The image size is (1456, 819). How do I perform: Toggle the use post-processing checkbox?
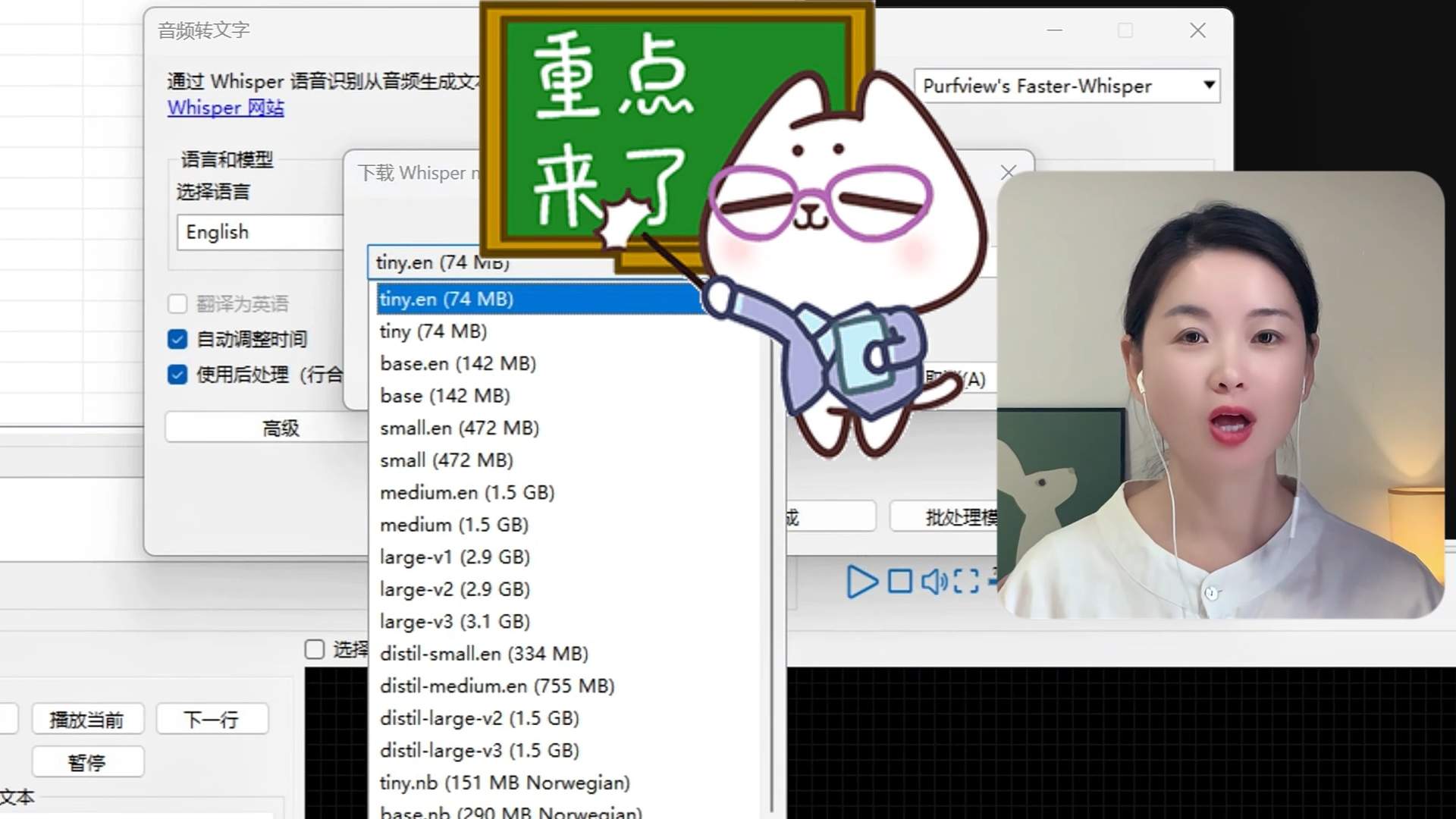tap(177, 375)
